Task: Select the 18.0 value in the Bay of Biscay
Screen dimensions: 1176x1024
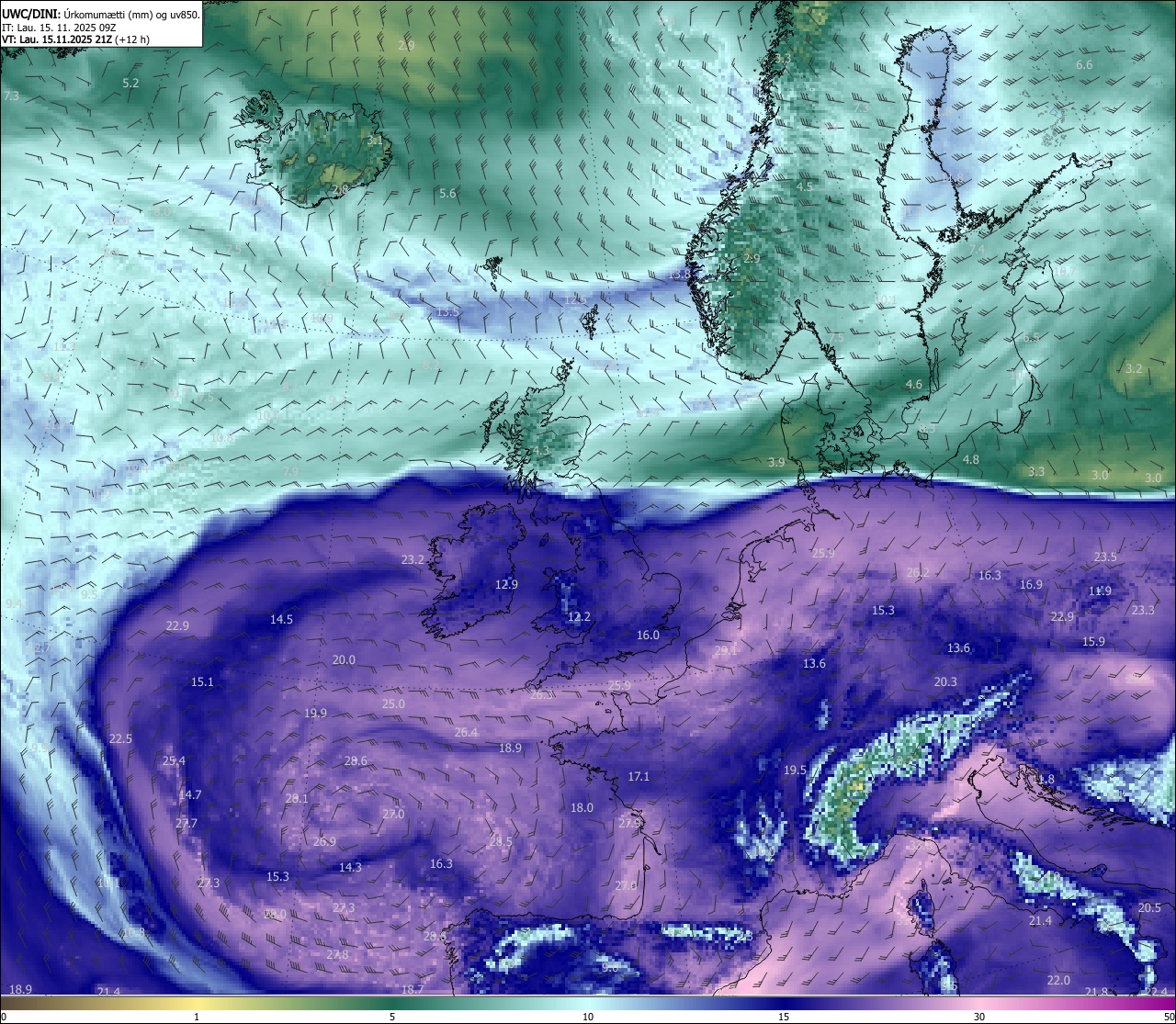Action: coord(582,808)
